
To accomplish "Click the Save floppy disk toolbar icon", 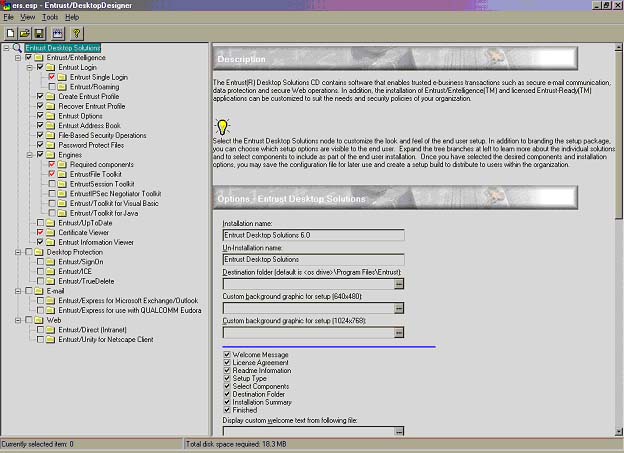I will pos(39,33).
